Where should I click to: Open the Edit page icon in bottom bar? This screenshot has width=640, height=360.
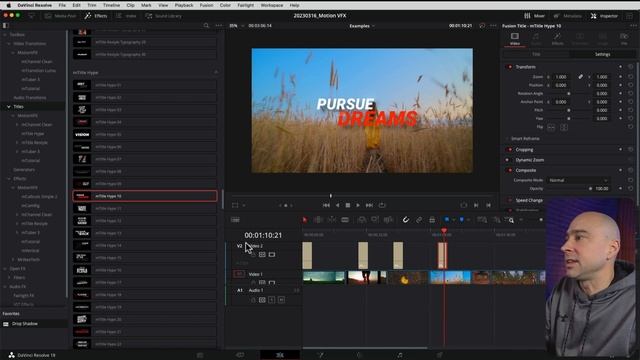tap(280, 355)
